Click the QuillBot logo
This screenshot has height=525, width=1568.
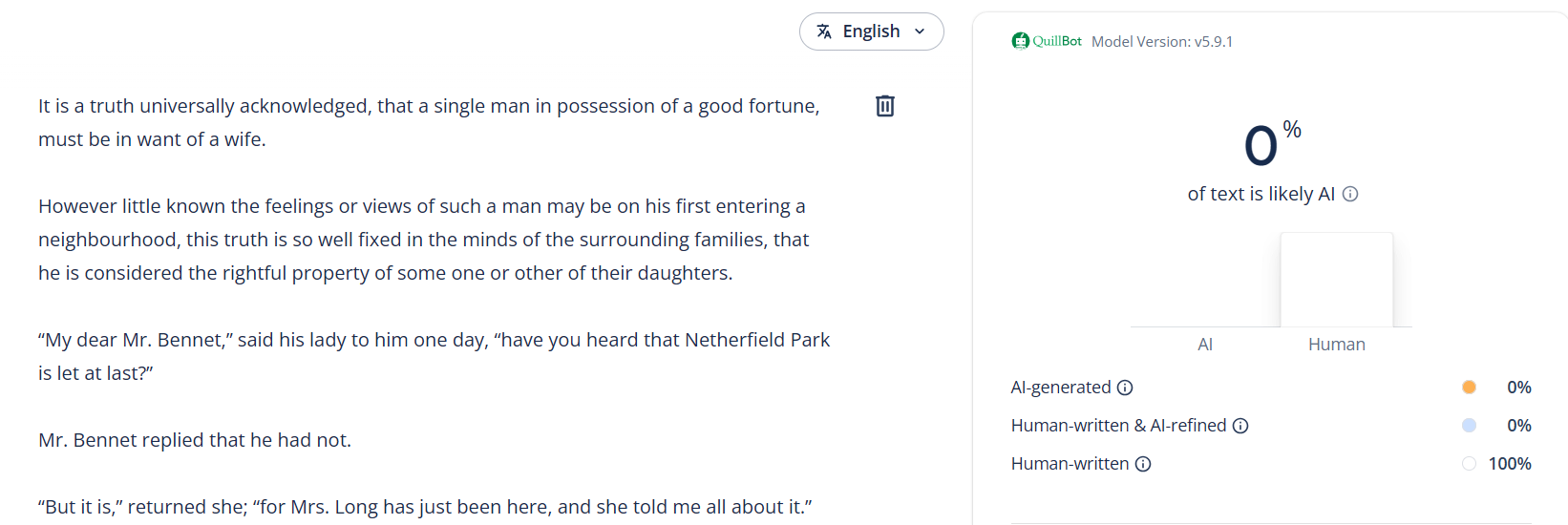click(1047, 41)
